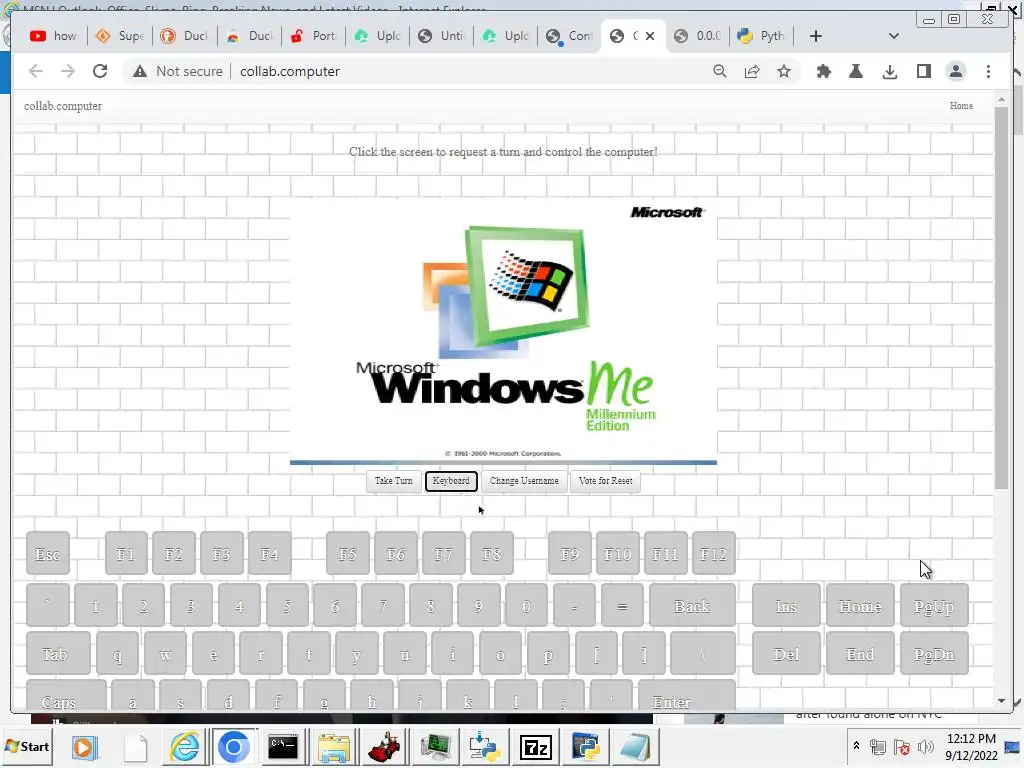This screenshot has height=768, width=1024.
Task: Tap the F12 virtual key
Action: 713,554
